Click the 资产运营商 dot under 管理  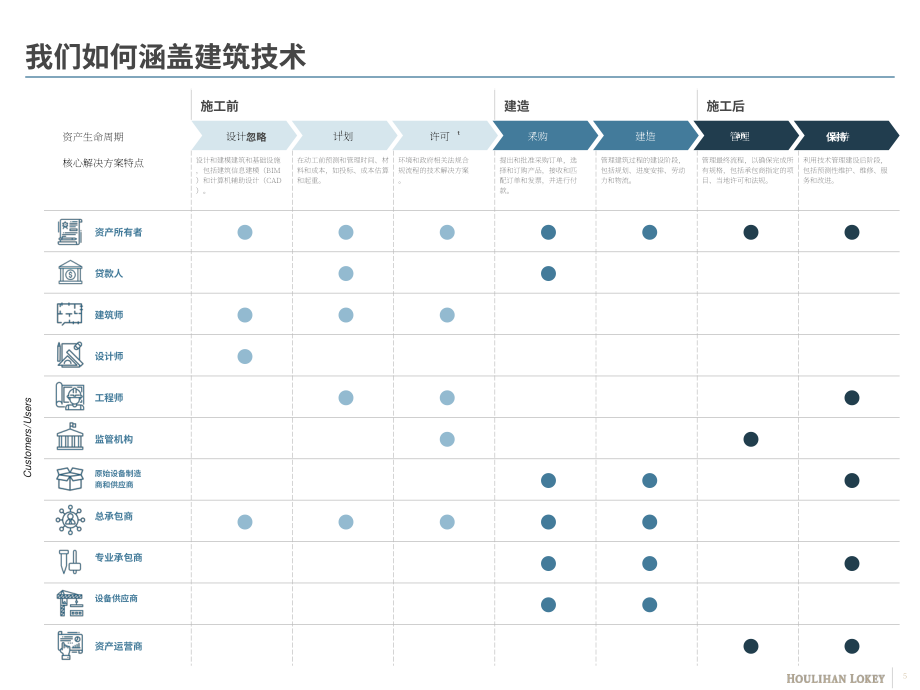(x=751, y=646)
